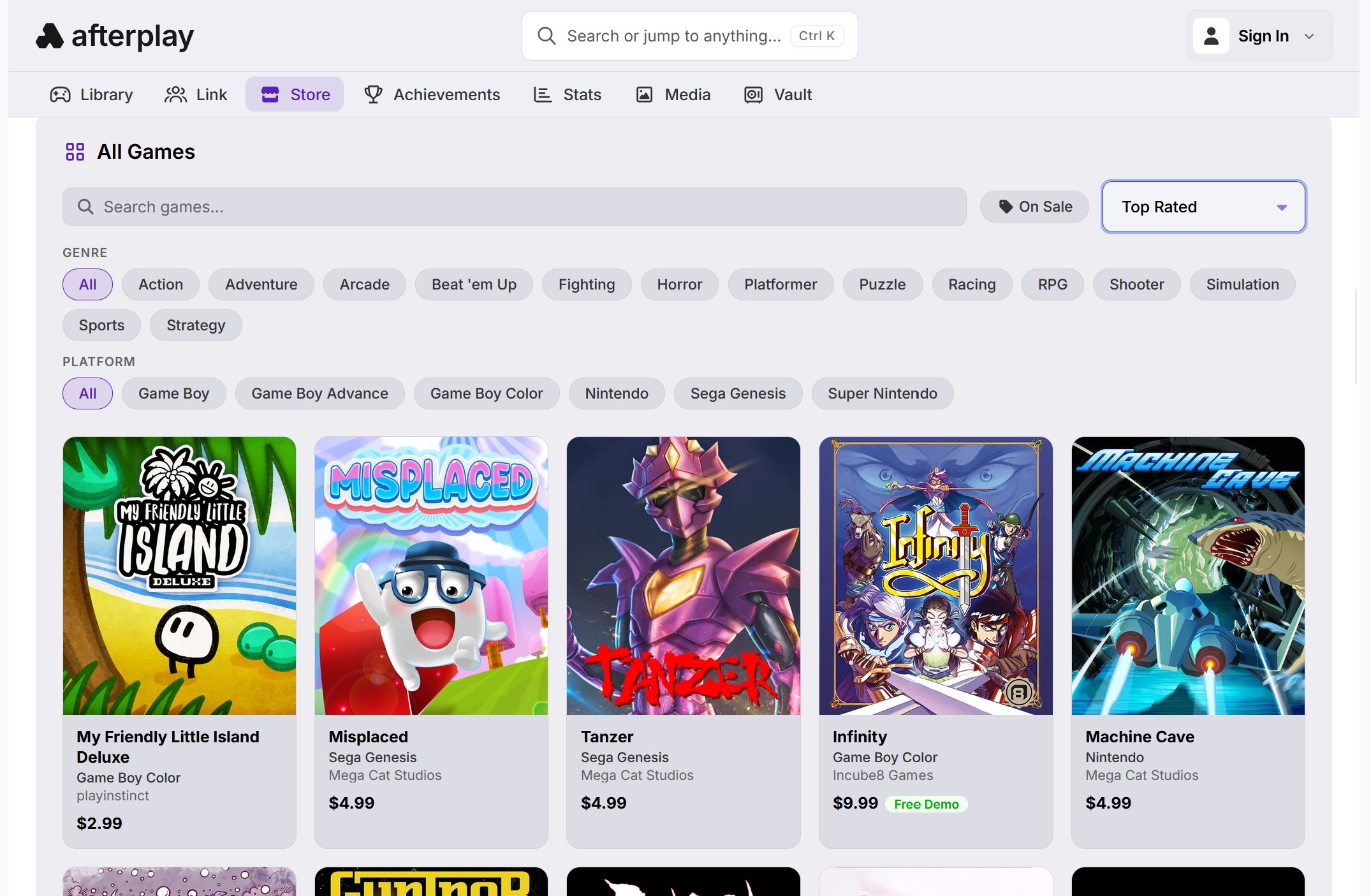
Task: Open the Tanzer cover art
Action: [683, 576]
